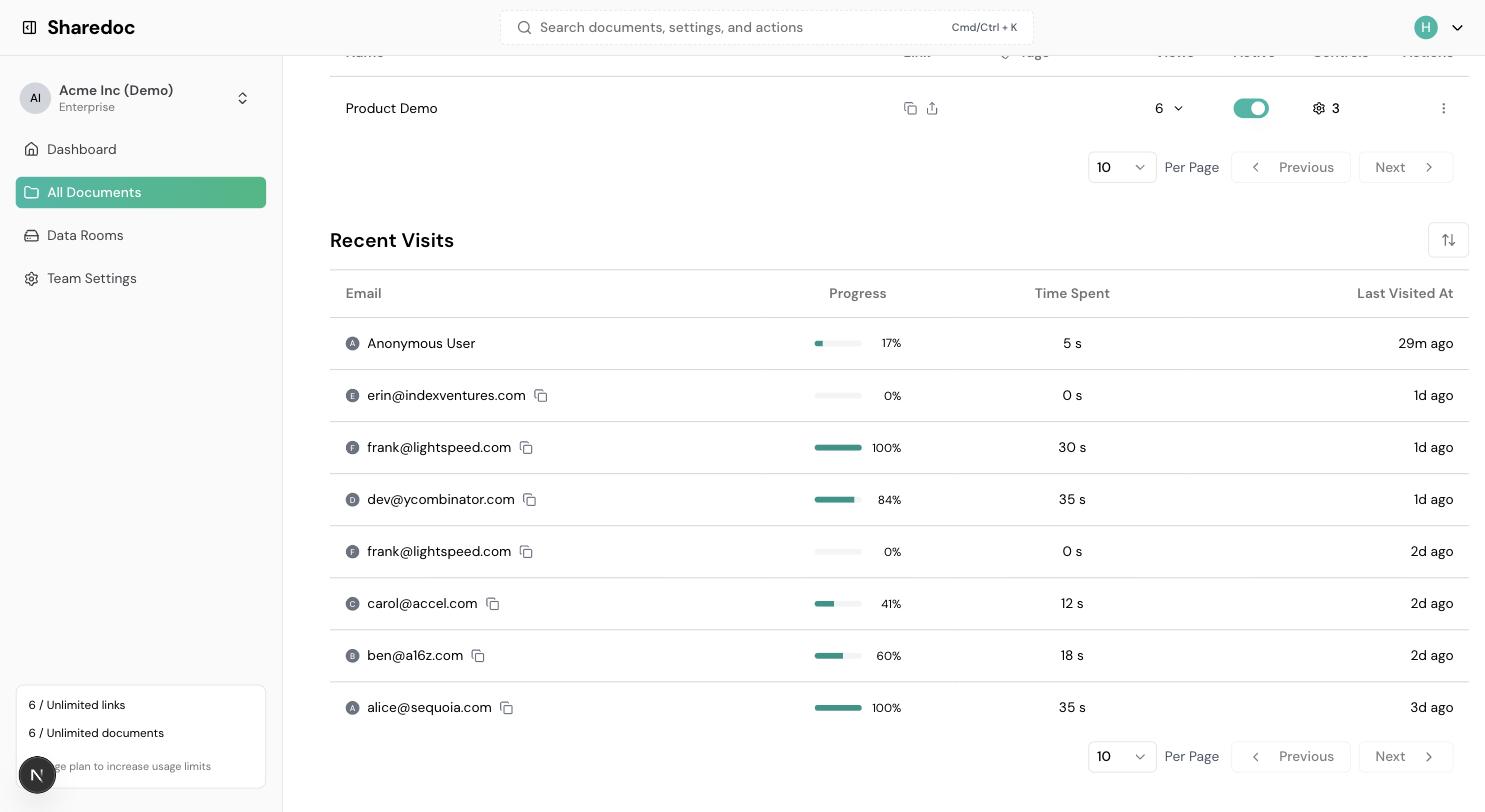This screenshot has width=1485, height=812.
Task: Copy frank@lightspeed.com email visited 2d ago
Action: pos(526,552)
